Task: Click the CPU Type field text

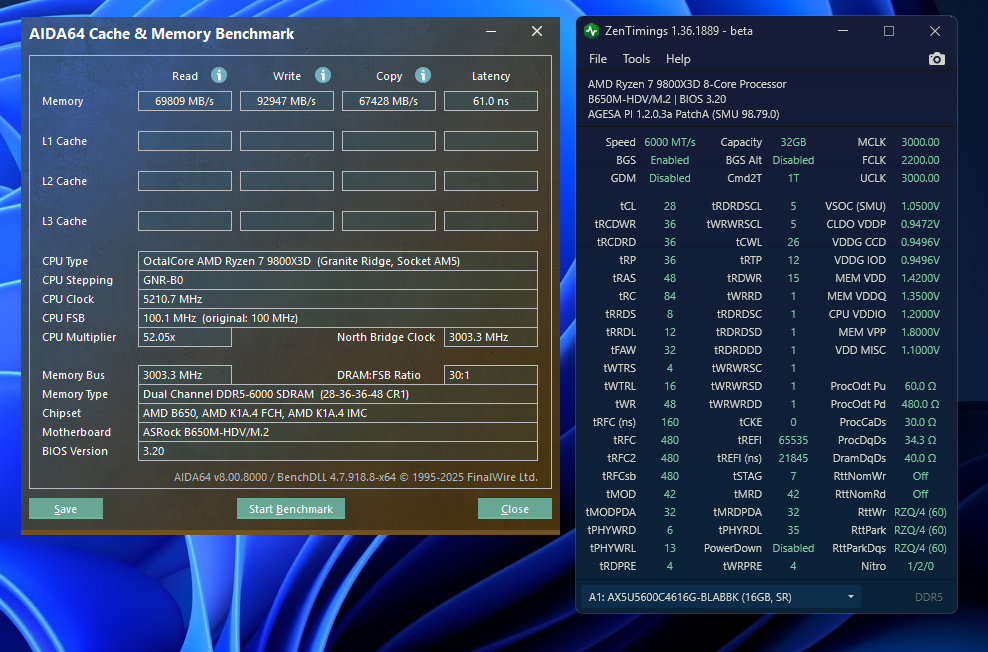Action: click(338, 261)
